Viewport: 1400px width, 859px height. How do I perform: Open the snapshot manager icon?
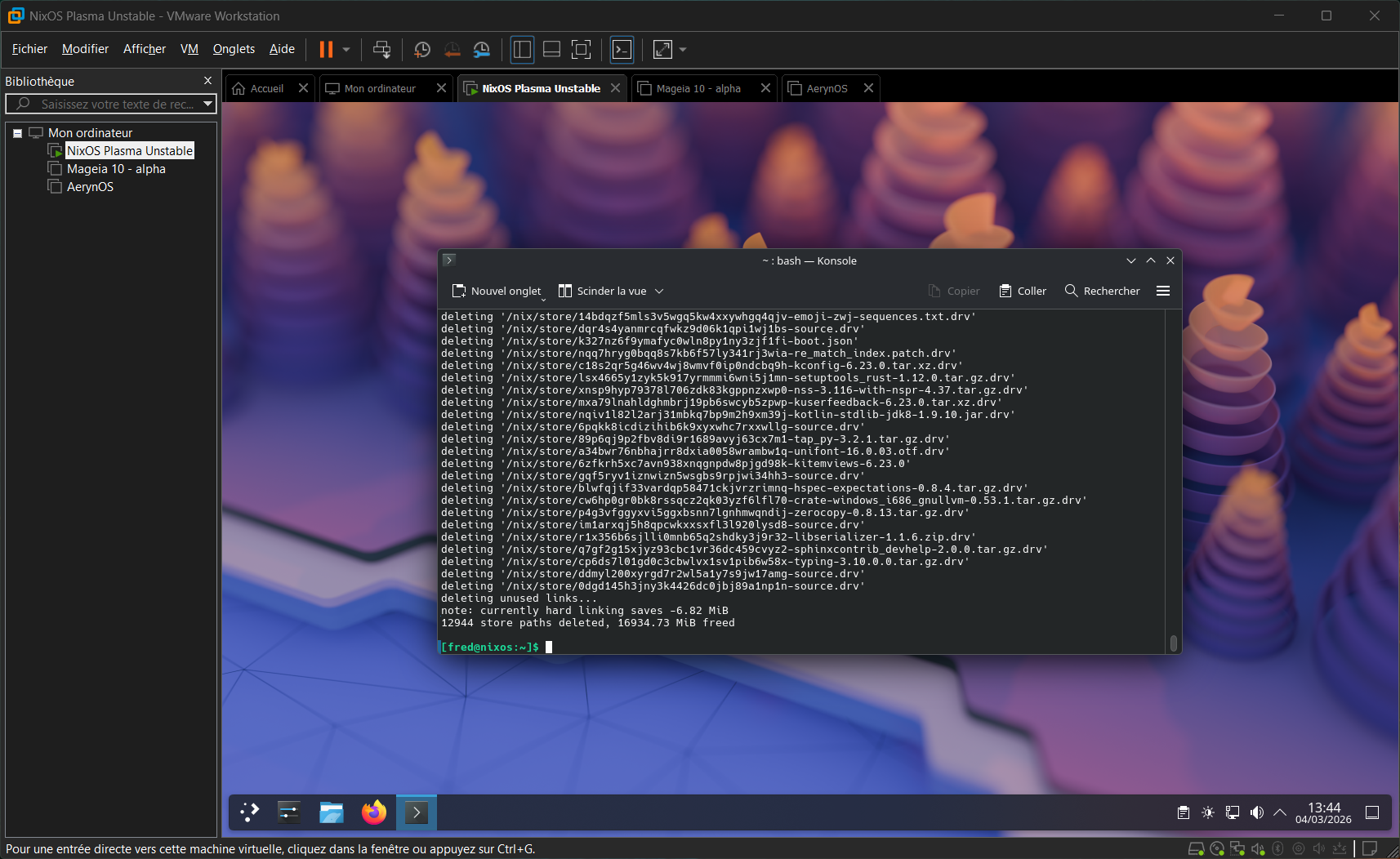tap(482, 50)
